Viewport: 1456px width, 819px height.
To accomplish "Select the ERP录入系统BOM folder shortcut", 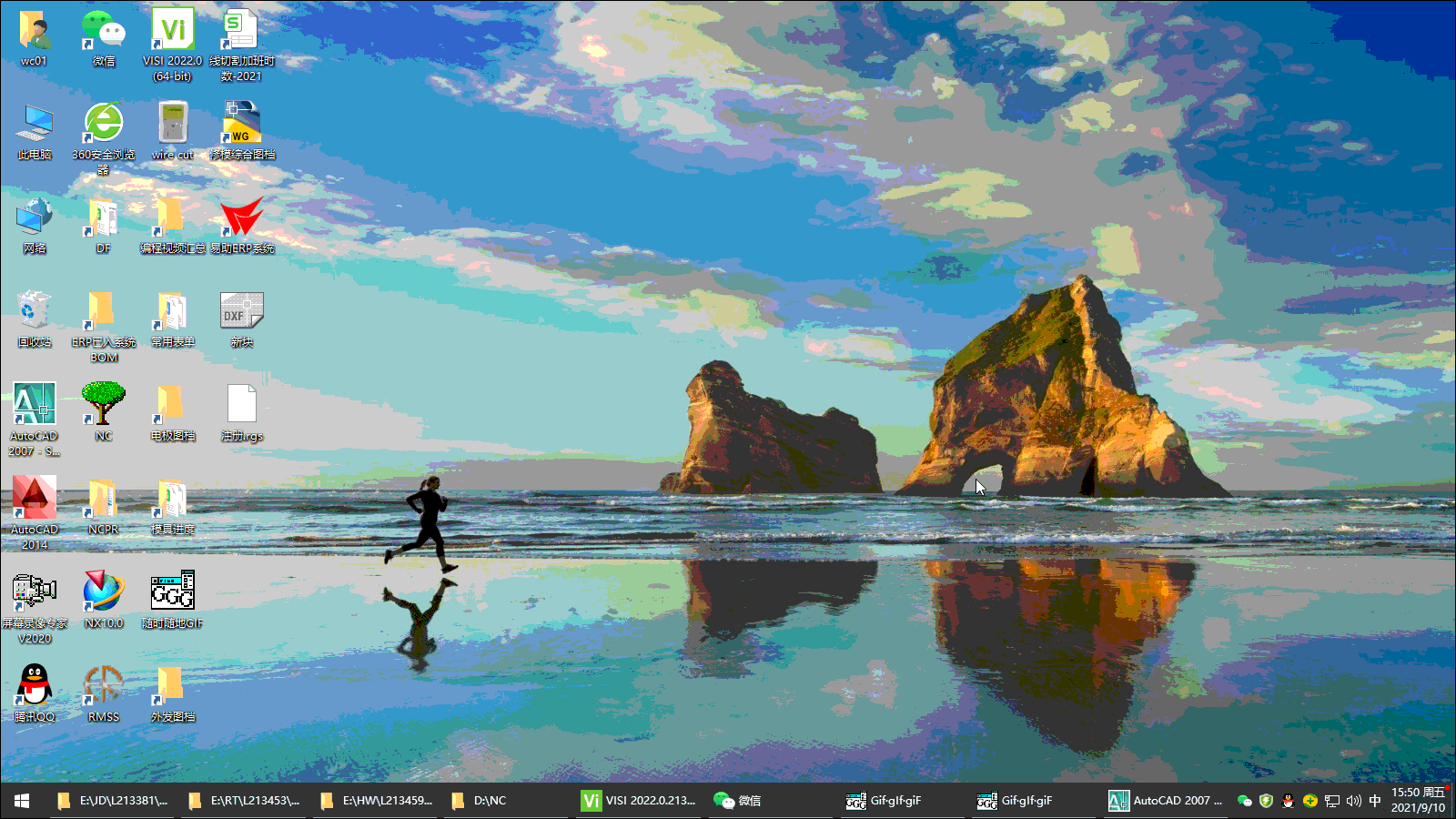I will tap(104, 327).
